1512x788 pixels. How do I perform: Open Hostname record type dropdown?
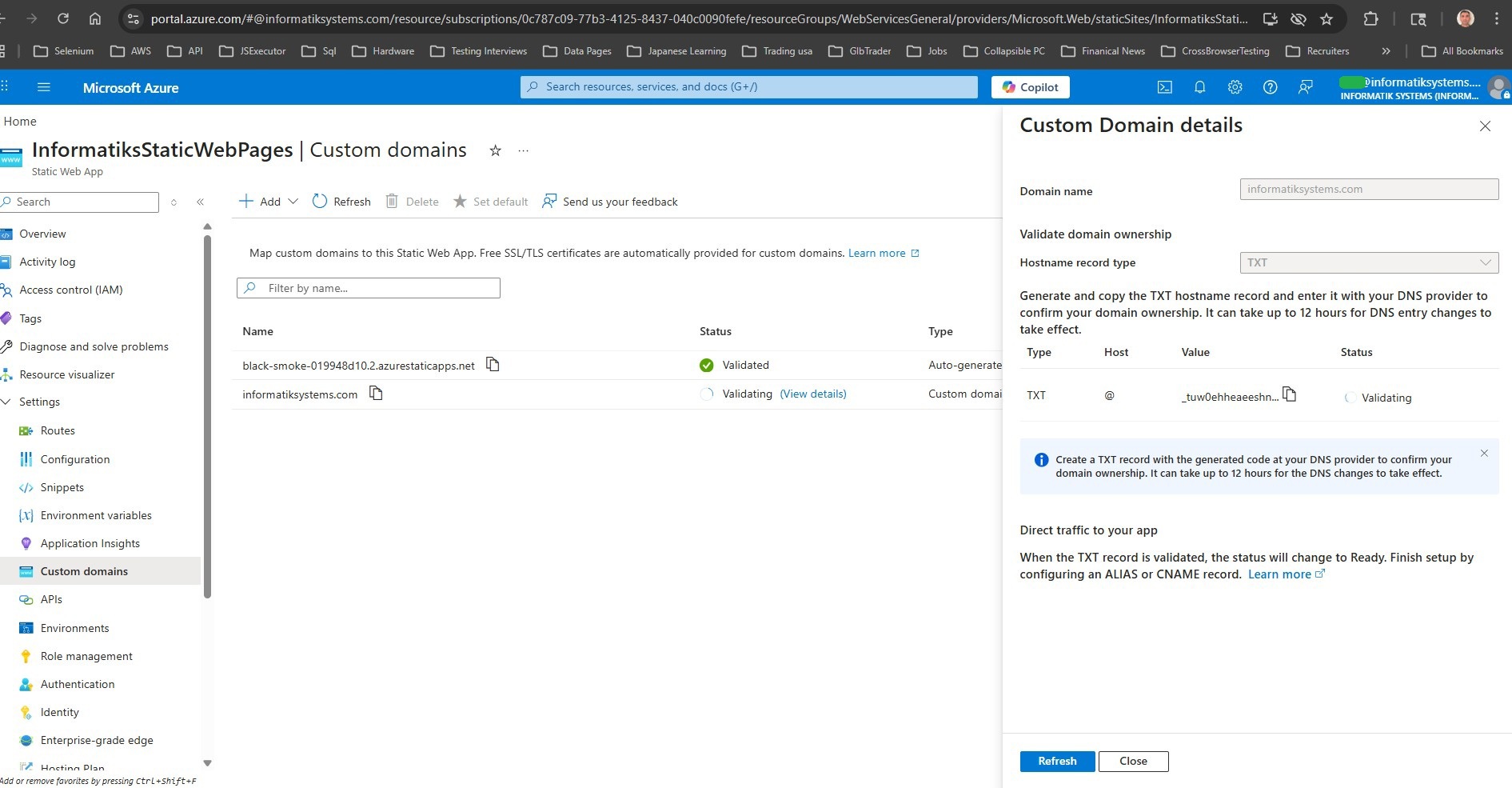tap(1369, 262)
